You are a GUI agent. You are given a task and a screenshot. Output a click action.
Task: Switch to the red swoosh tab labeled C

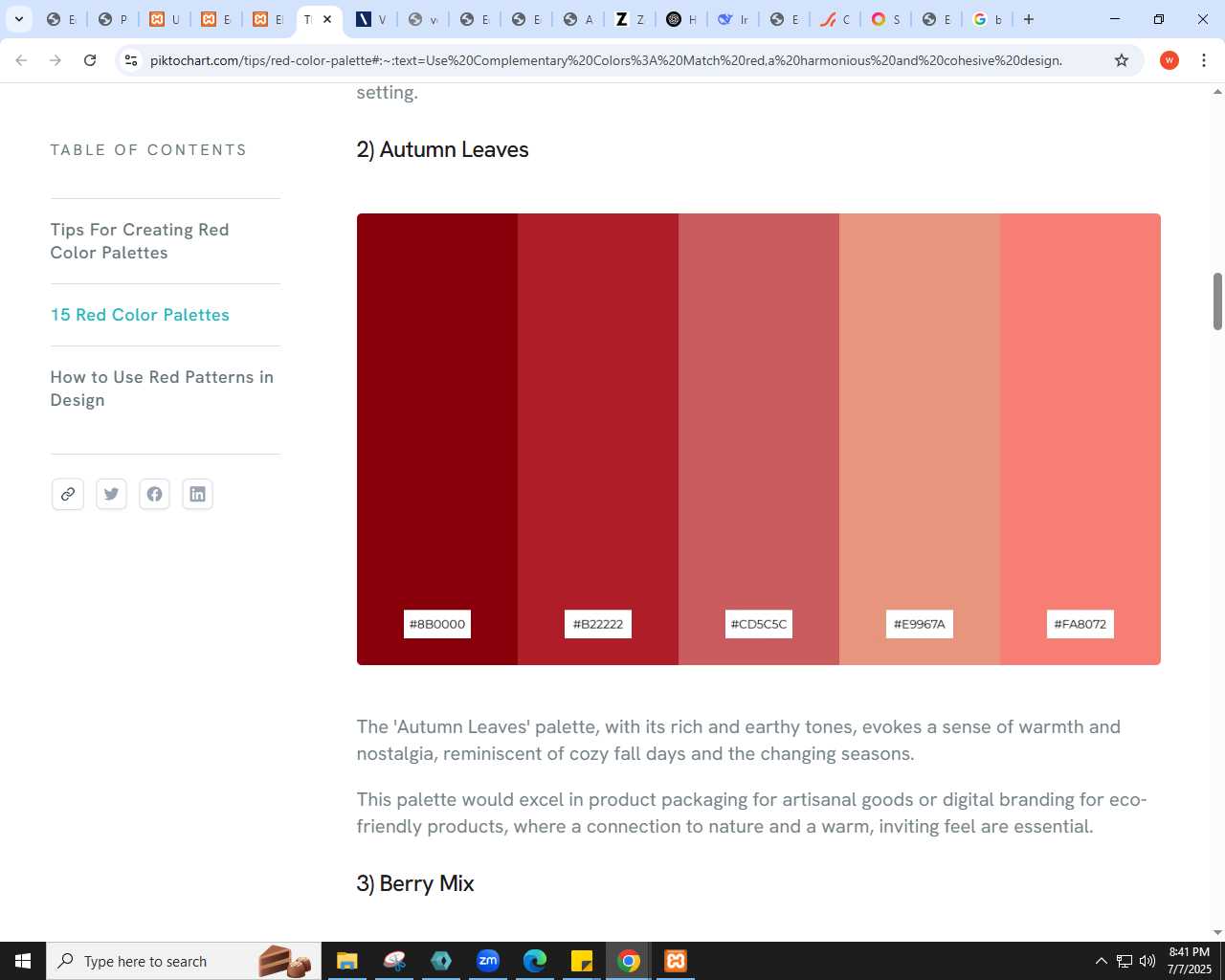pos(834,19)
